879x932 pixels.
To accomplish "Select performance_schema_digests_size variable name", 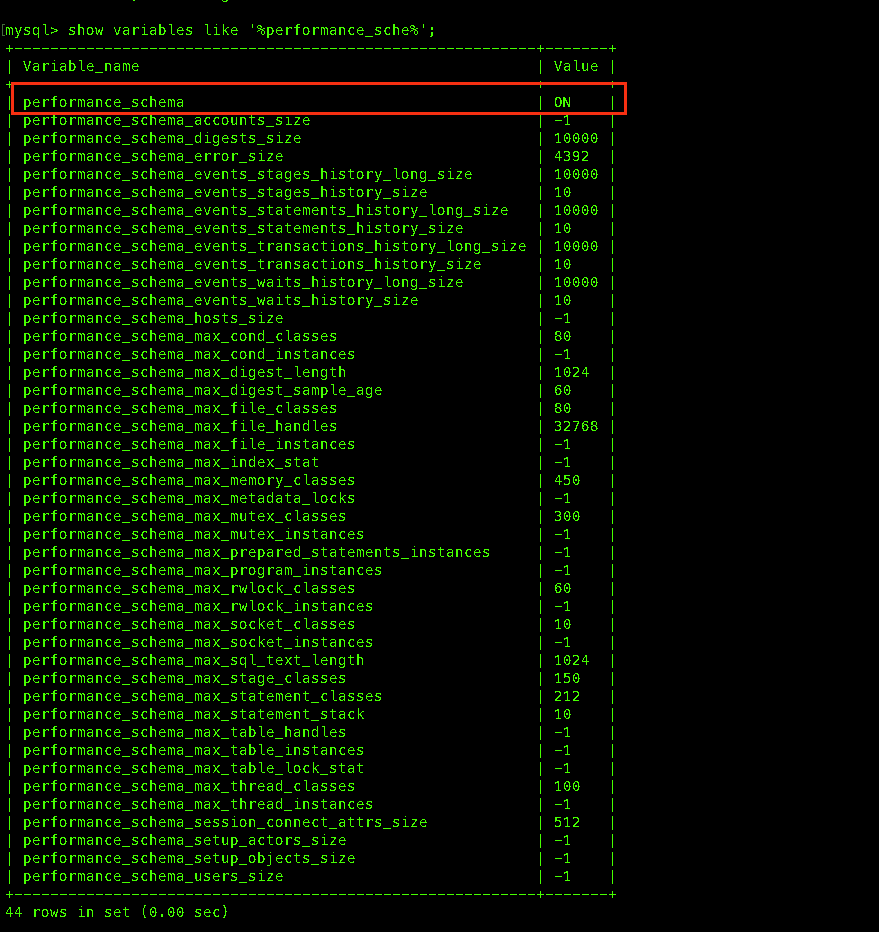I will [161, 138].
